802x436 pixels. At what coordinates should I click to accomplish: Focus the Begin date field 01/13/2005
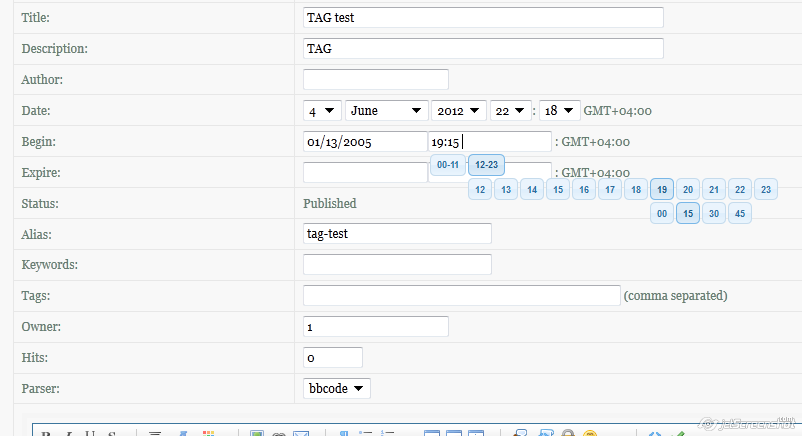pyautogui.click(x=365, y=142)
